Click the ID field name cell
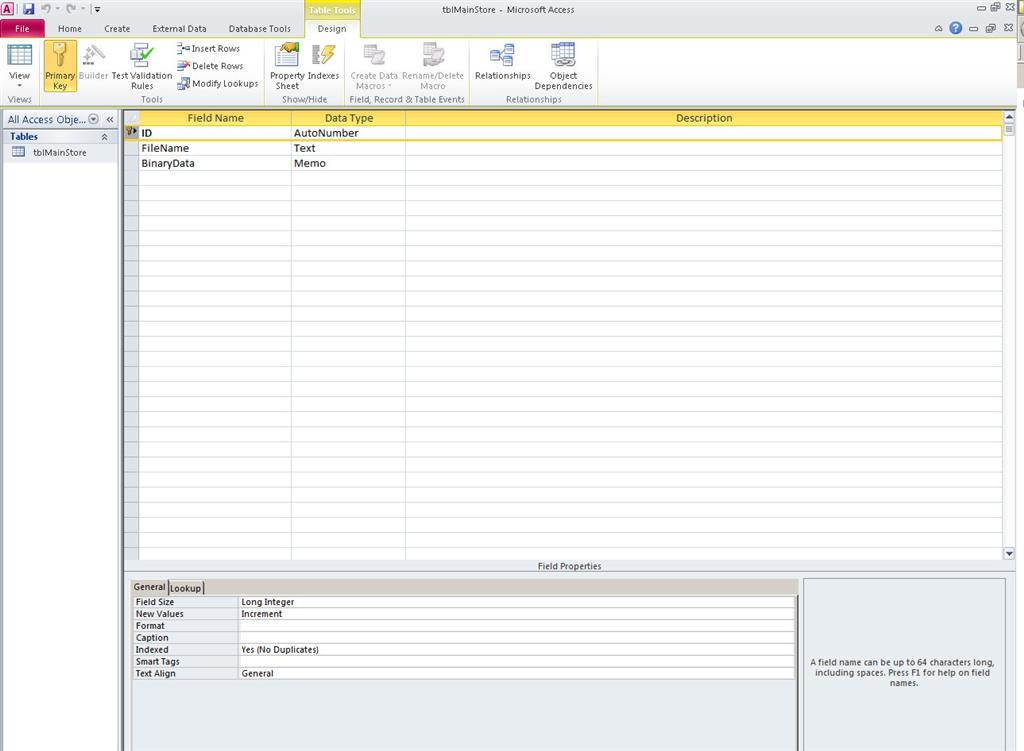Image resolution: width=1024 pixels, height=751 pixels. 215,133
